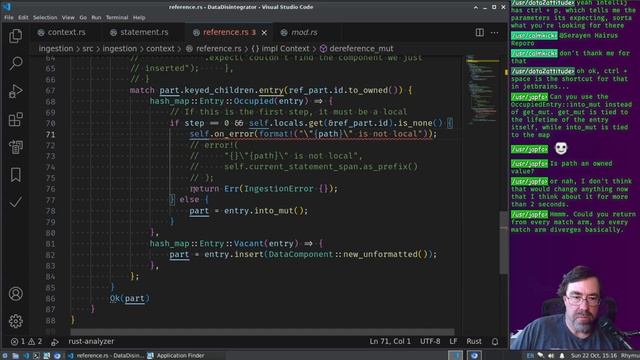Click the 'context' breadcrumb folder
Screen dimensions: 640x360
(x=160, y=49)
